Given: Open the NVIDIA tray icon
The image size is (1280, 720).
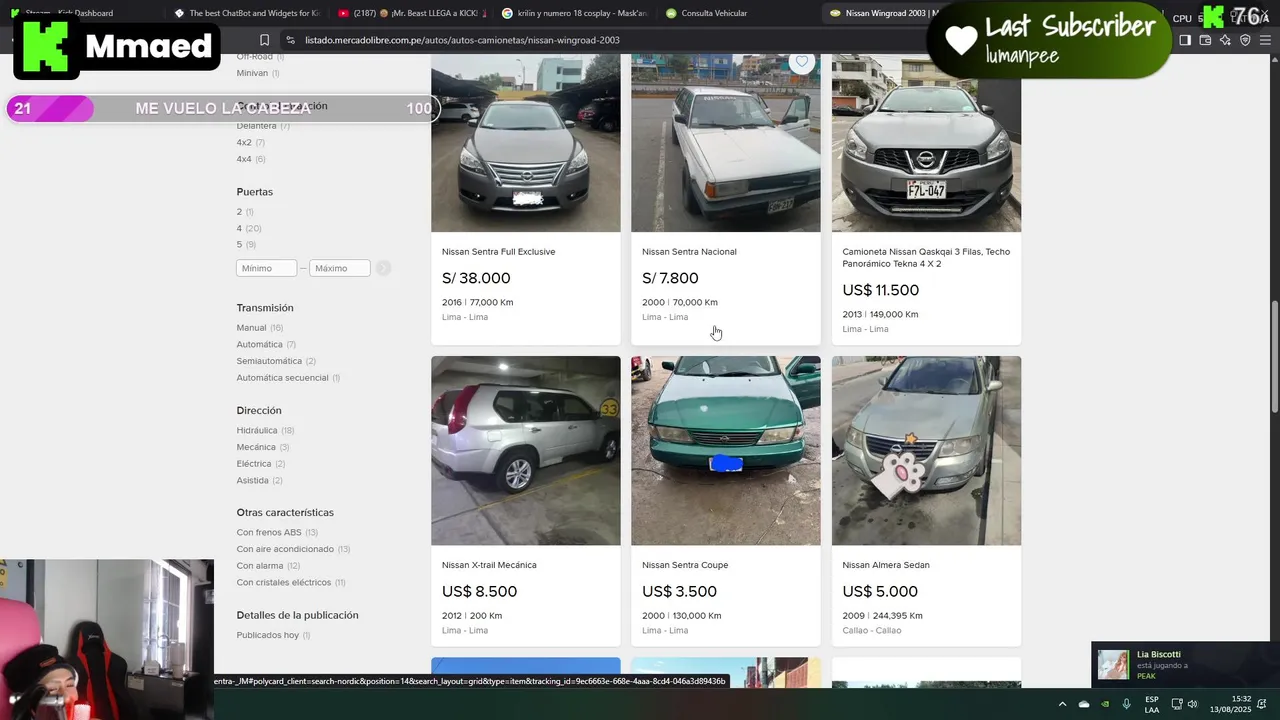Looking at the screenshot, I should coord(1105,704).
